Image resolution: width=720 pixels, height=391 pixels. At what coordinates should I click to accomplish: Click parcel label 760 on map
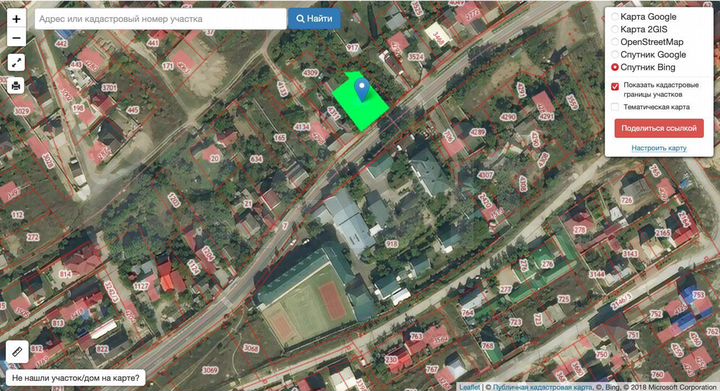coord(658,375)
